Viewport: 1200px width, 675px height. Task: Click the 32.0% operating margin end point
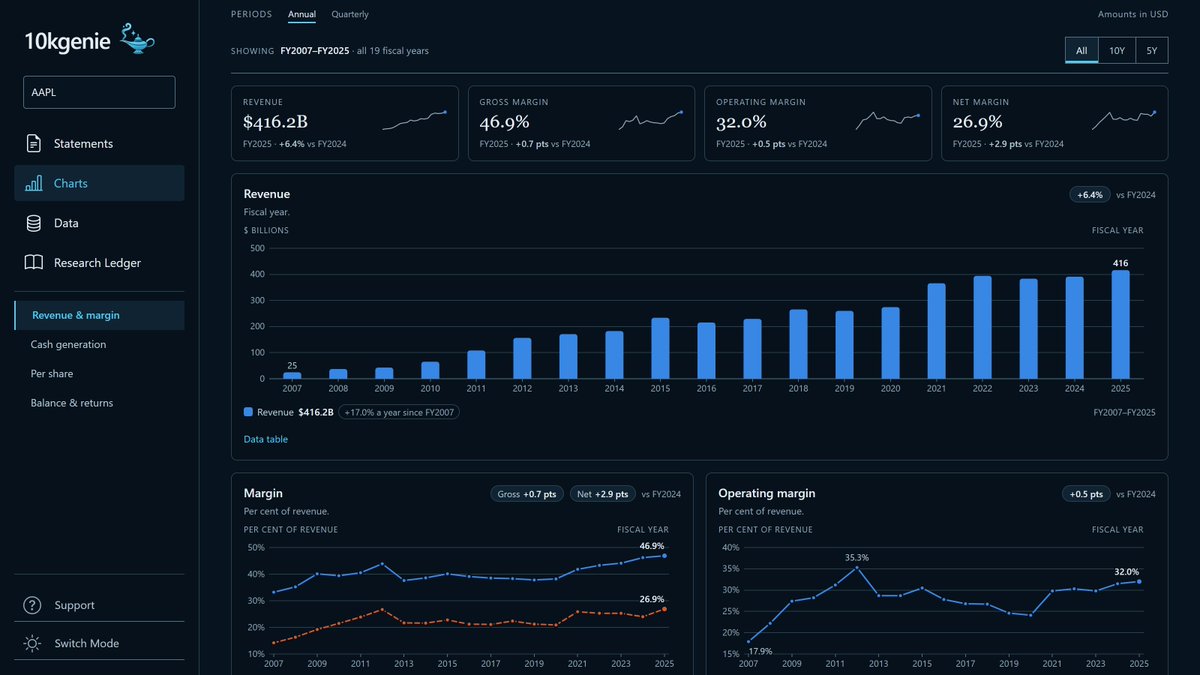[x=1139, y=581]
